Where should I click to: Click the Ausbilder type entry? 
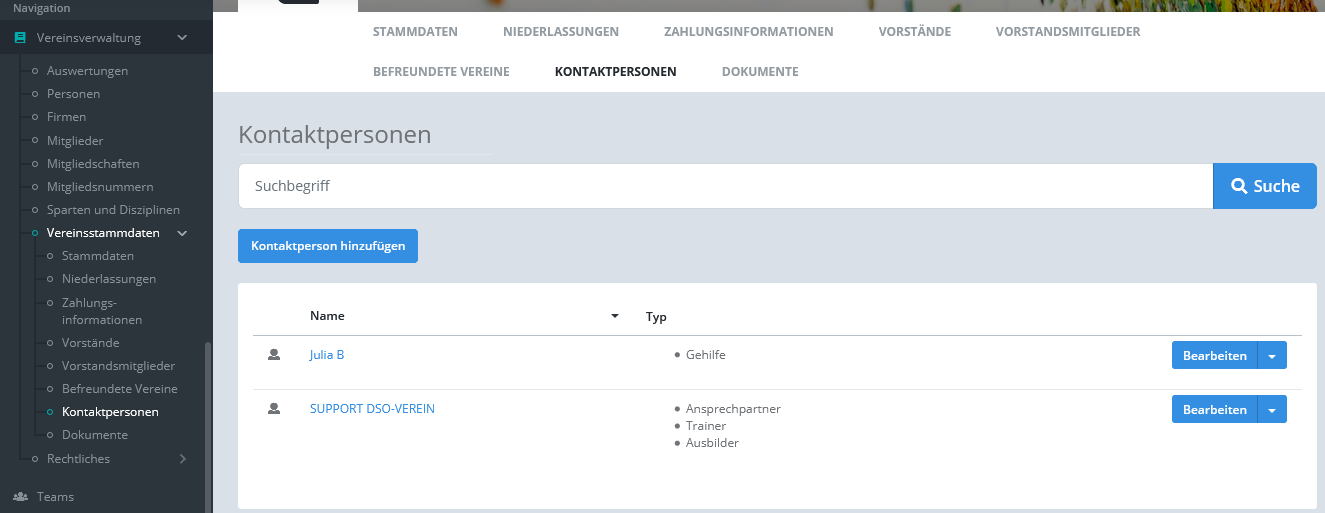click(x=712, y=443)
